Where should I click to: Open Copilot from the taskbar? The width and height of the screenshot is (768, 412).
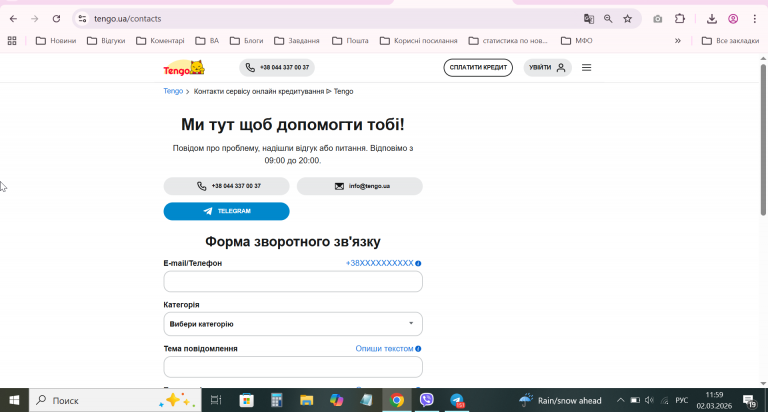(336, 400)
